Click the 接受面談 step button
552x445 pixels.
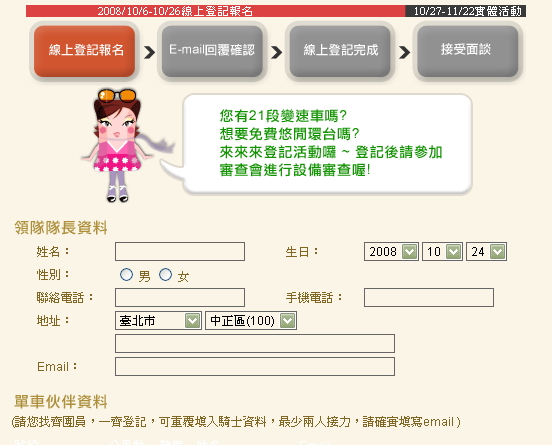coord(468,51)
